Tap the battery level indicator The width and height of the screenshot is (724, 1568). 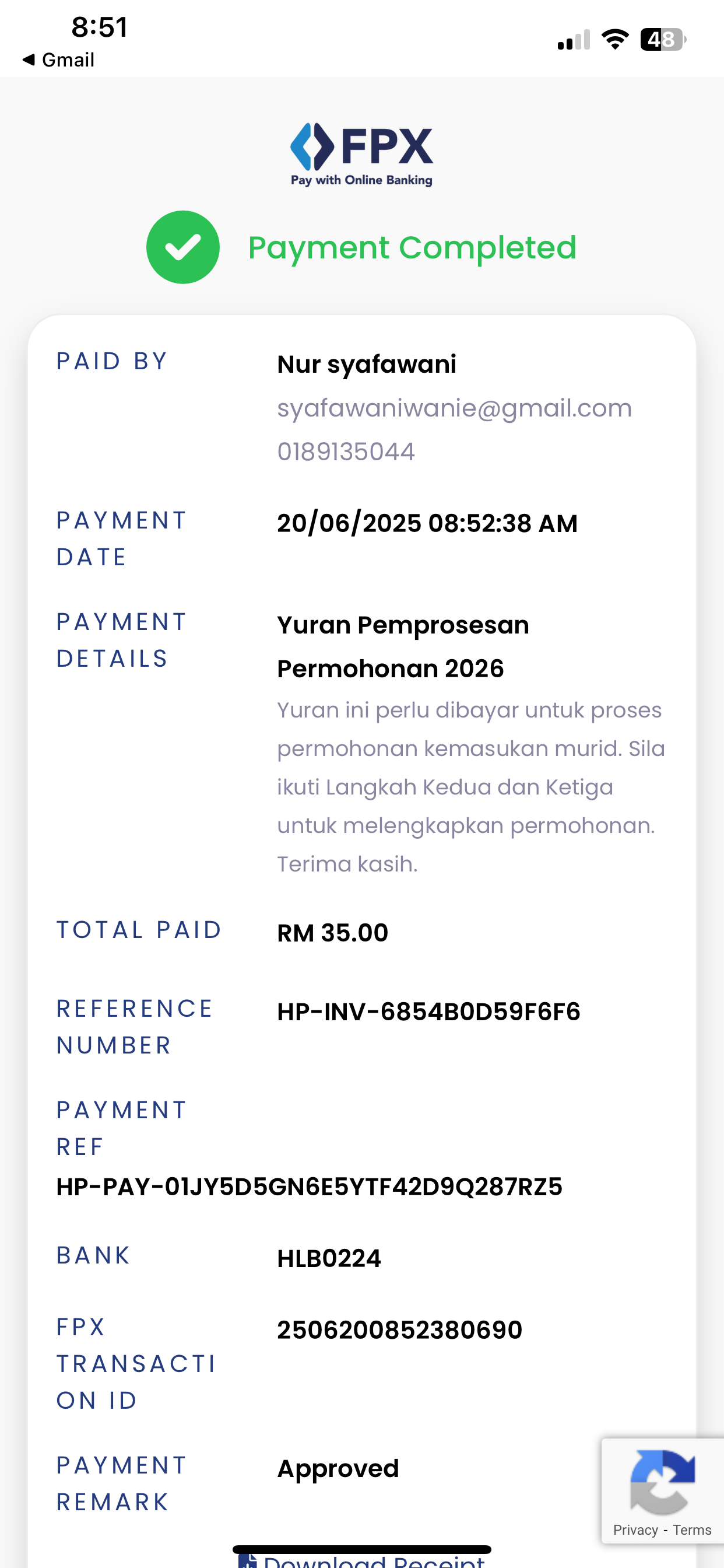click(663, 40)
